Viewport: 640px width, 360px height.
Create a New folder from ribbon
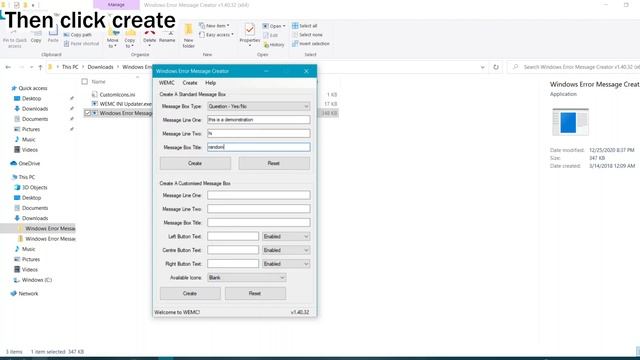(x=189, y=36)
